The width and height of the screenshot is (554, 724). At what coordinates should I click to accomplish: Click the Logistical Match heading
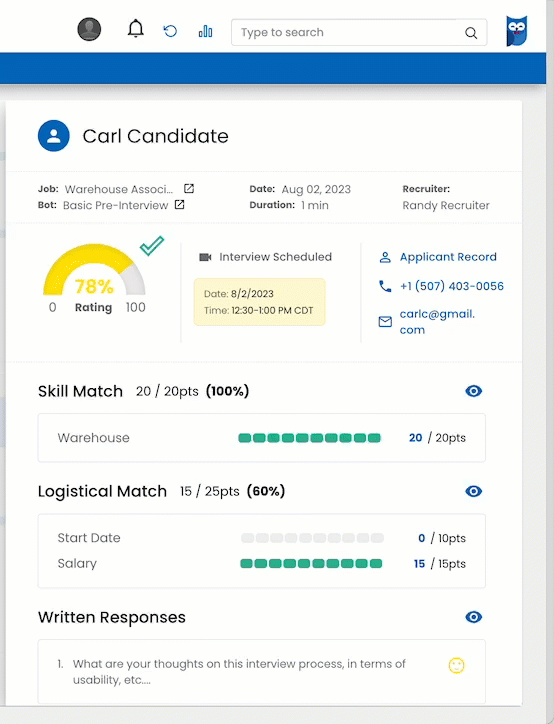[x=102, y=491]
